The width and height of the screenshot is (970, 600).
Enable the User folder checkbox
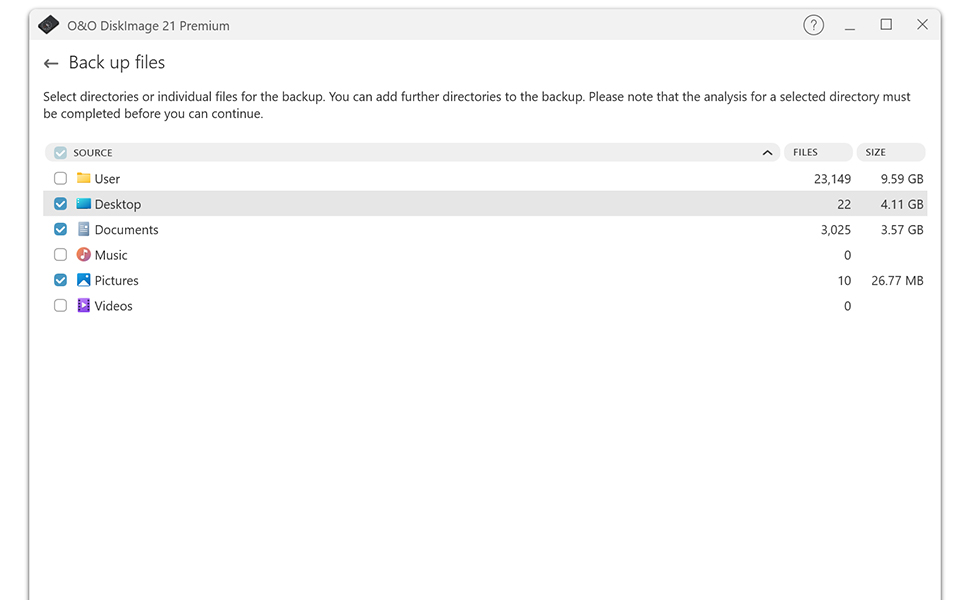click(x=61, y=178)
